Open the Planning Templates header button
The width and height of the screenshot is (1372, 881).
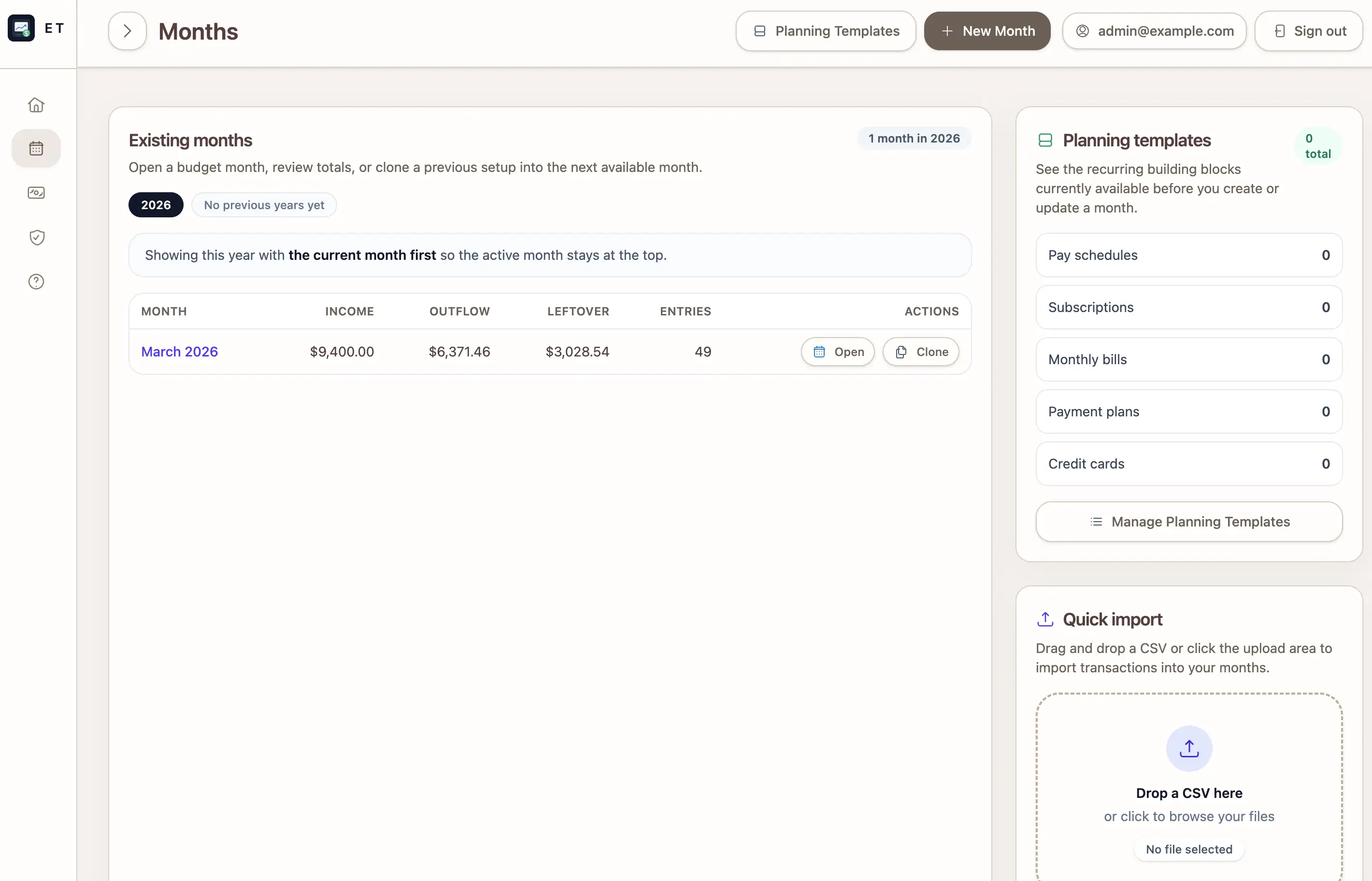[826, 31]
